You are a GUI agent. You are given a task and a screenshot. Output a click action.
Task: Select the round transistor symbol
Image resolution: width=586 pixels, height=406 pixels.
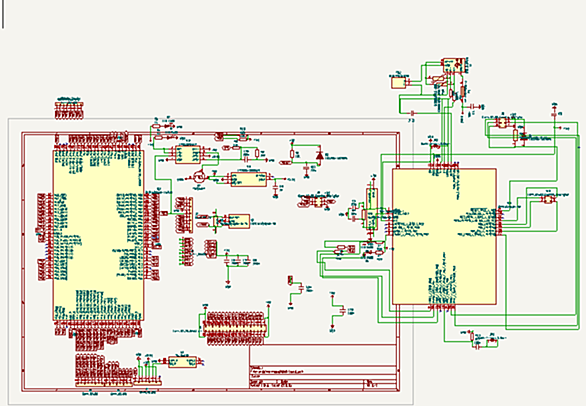click(200, 176)
